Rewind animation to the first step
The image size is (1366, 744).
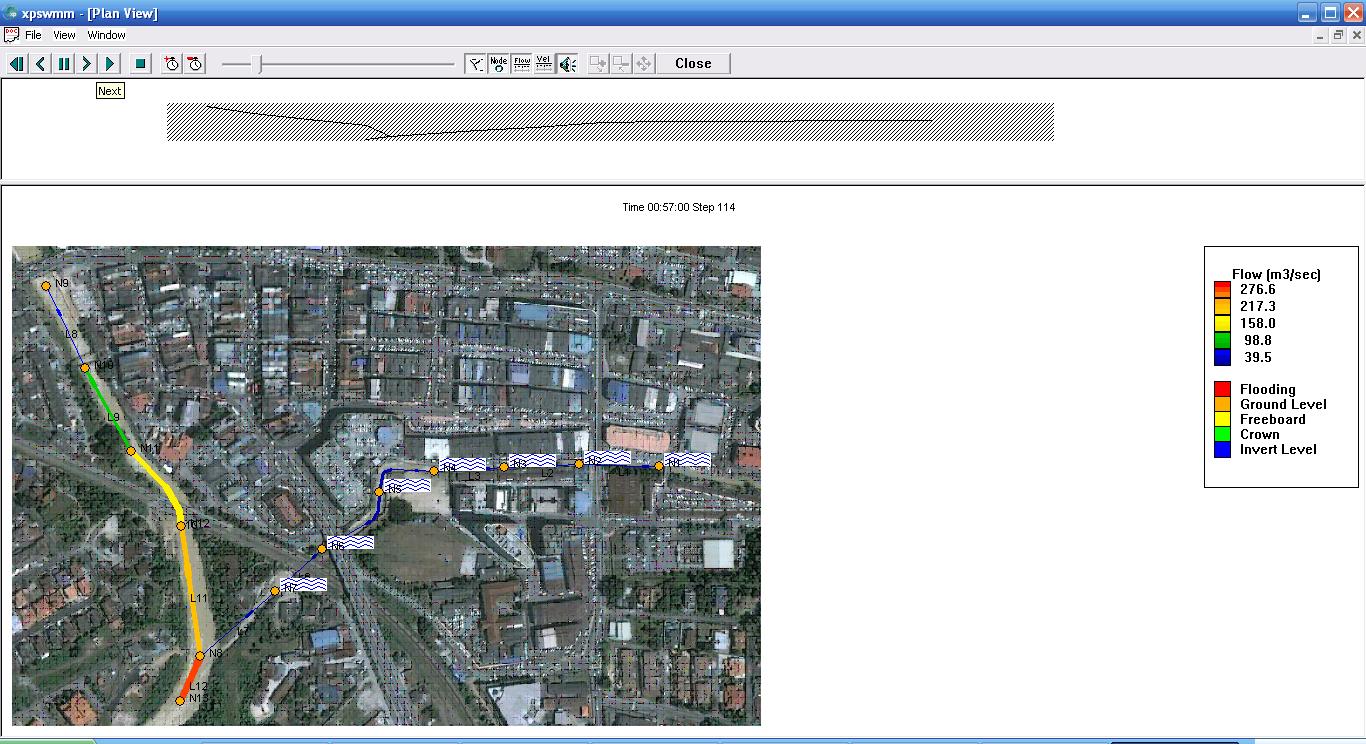17,64
